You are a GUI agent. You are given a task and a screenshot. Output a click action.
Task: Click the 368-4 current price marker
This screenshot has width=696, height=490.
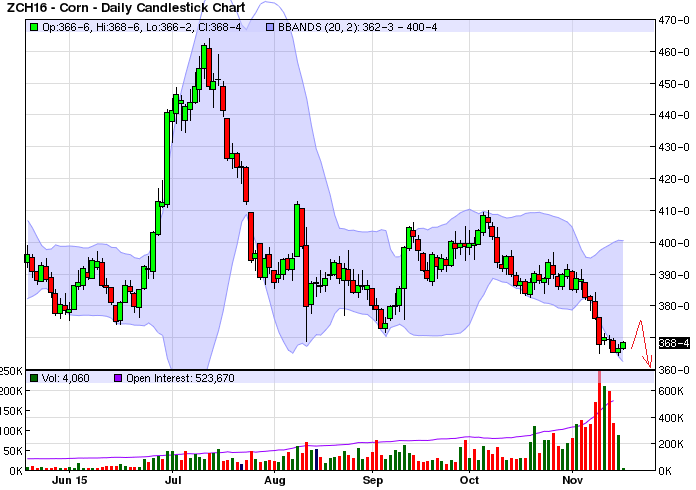(x=674, y=343)
